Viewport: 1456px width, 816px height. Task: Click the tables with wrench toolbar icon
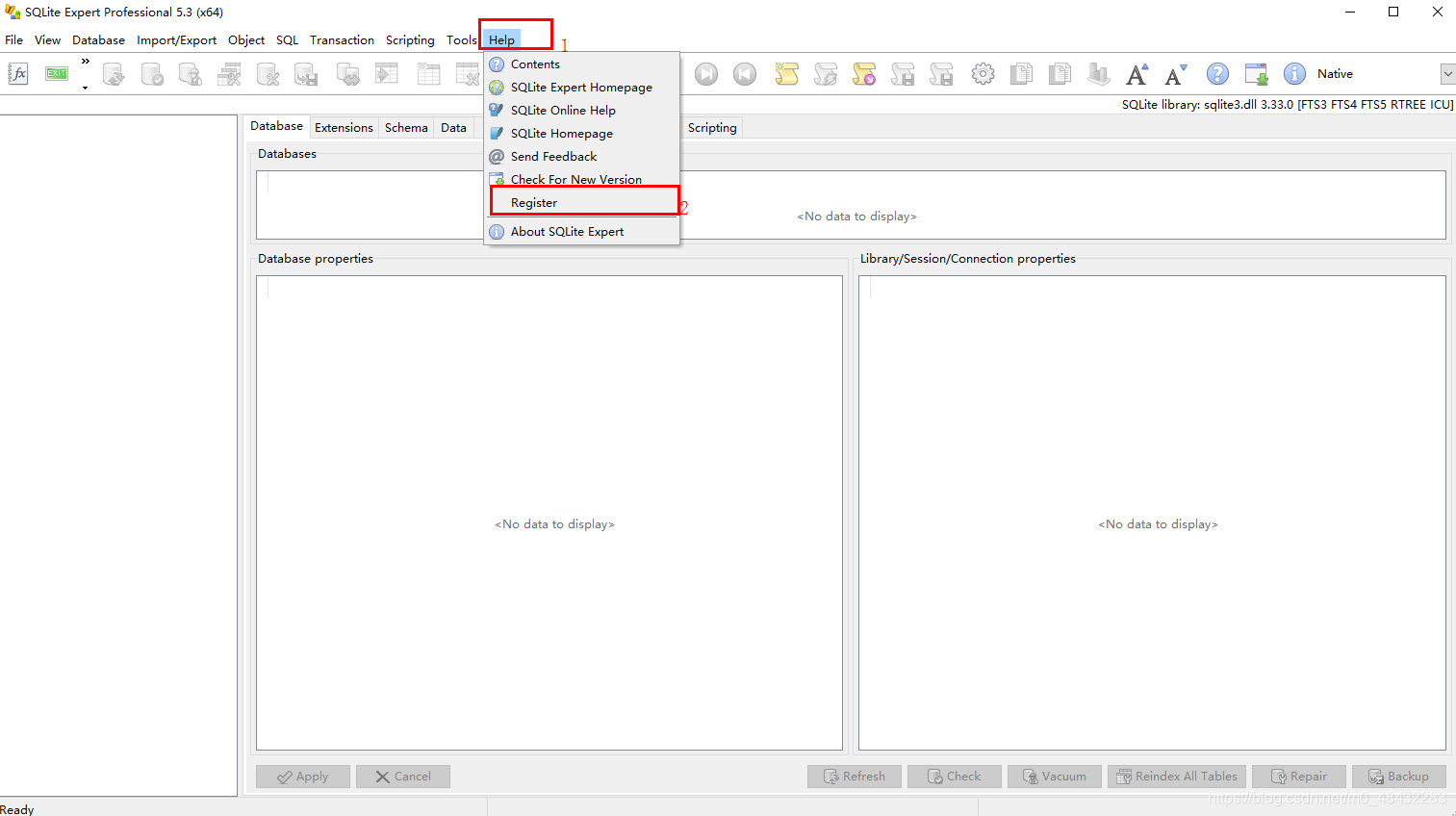click(229, 74)
